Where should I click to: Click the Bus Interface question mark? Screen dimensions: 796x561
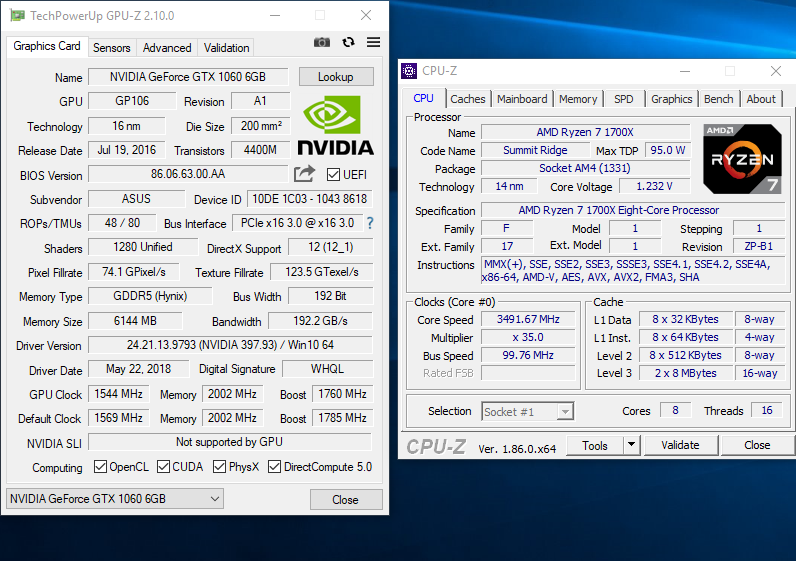tap(370, 223)
